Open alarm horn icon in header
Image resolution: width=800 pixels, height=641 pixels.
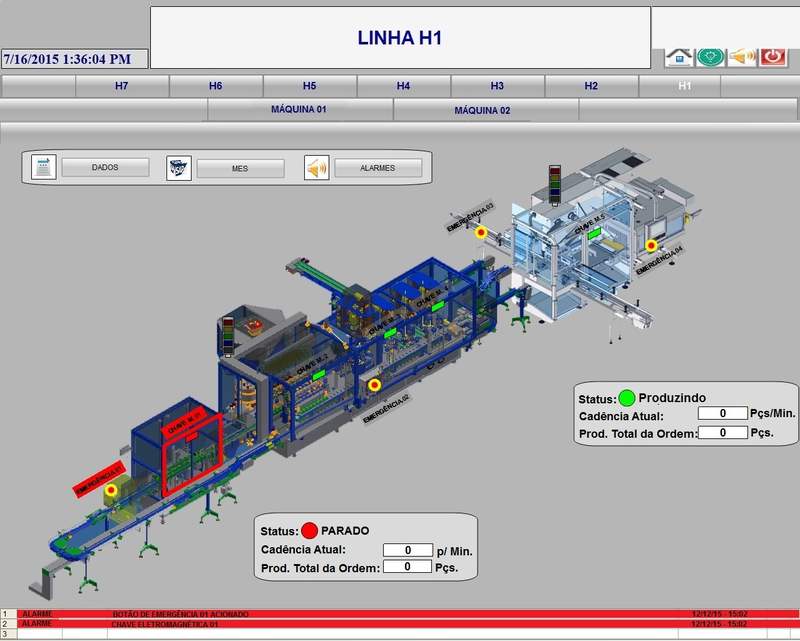[x=742, y=57]
